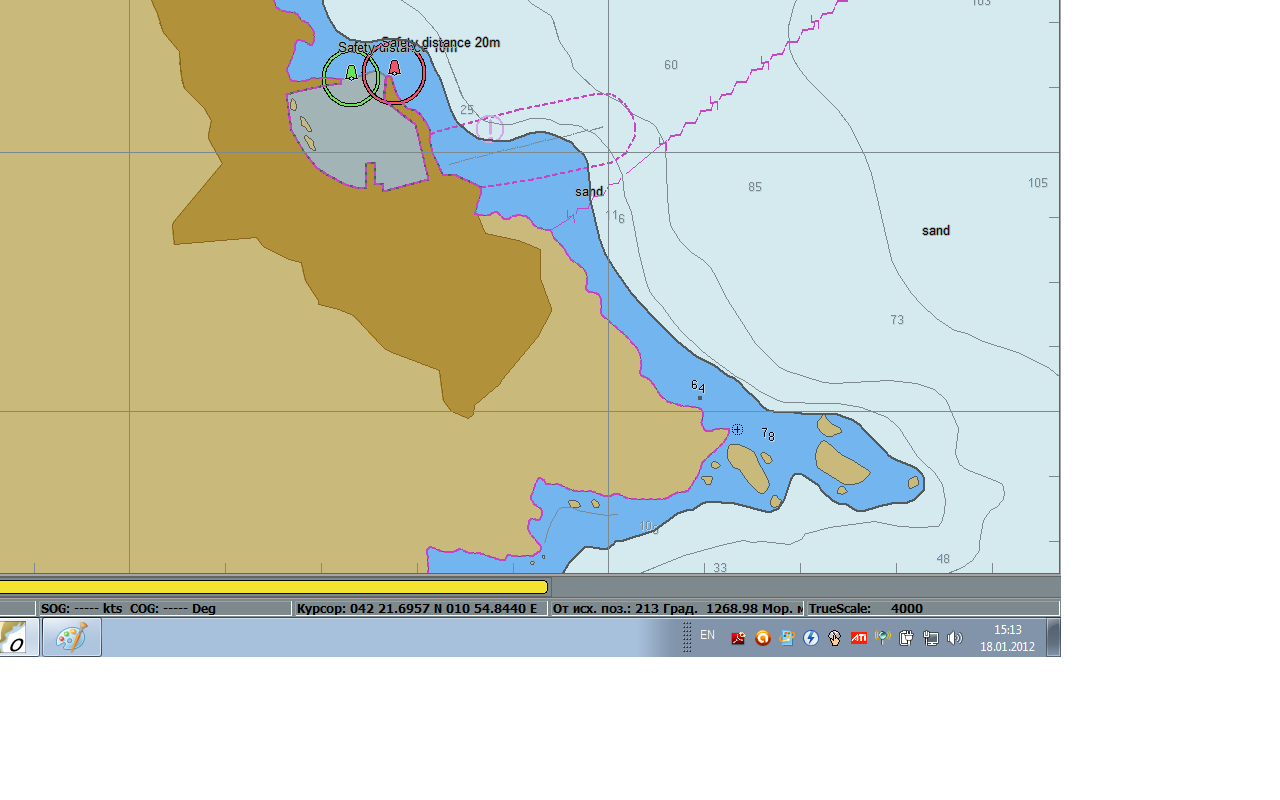1280x800 pixels.
Task: Open the Paint app from the taskbar
Action: [x=72, y=637]
